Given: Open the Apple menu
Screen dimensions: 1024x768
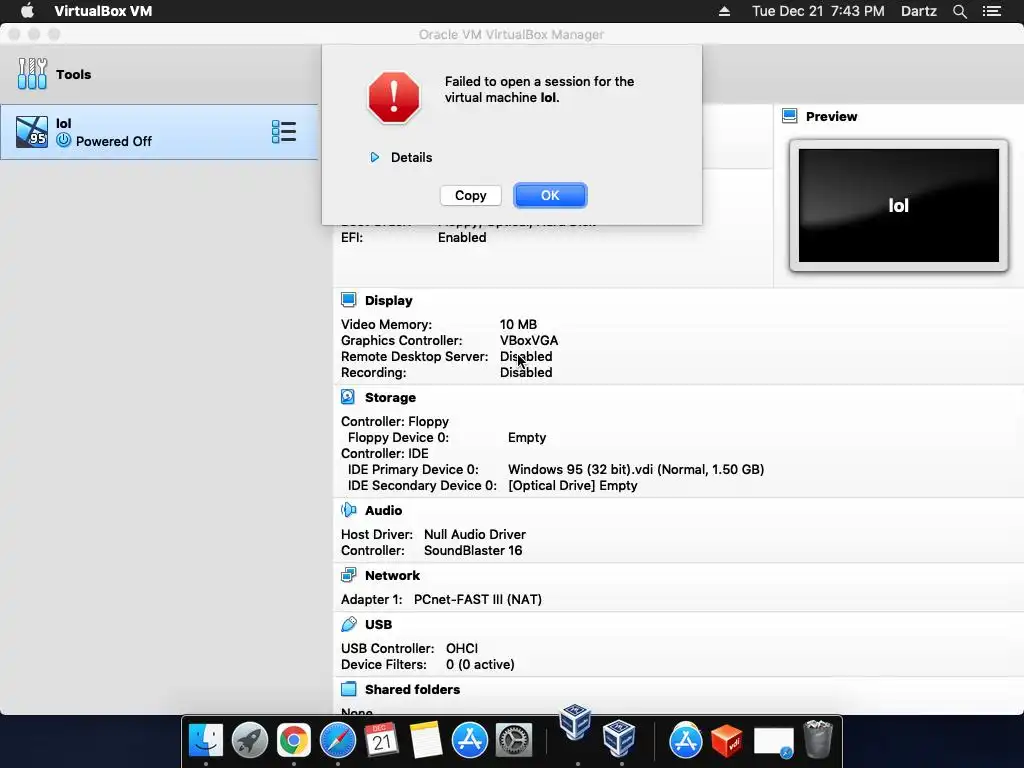Looking at the screenshot, I should click(27, 11).
